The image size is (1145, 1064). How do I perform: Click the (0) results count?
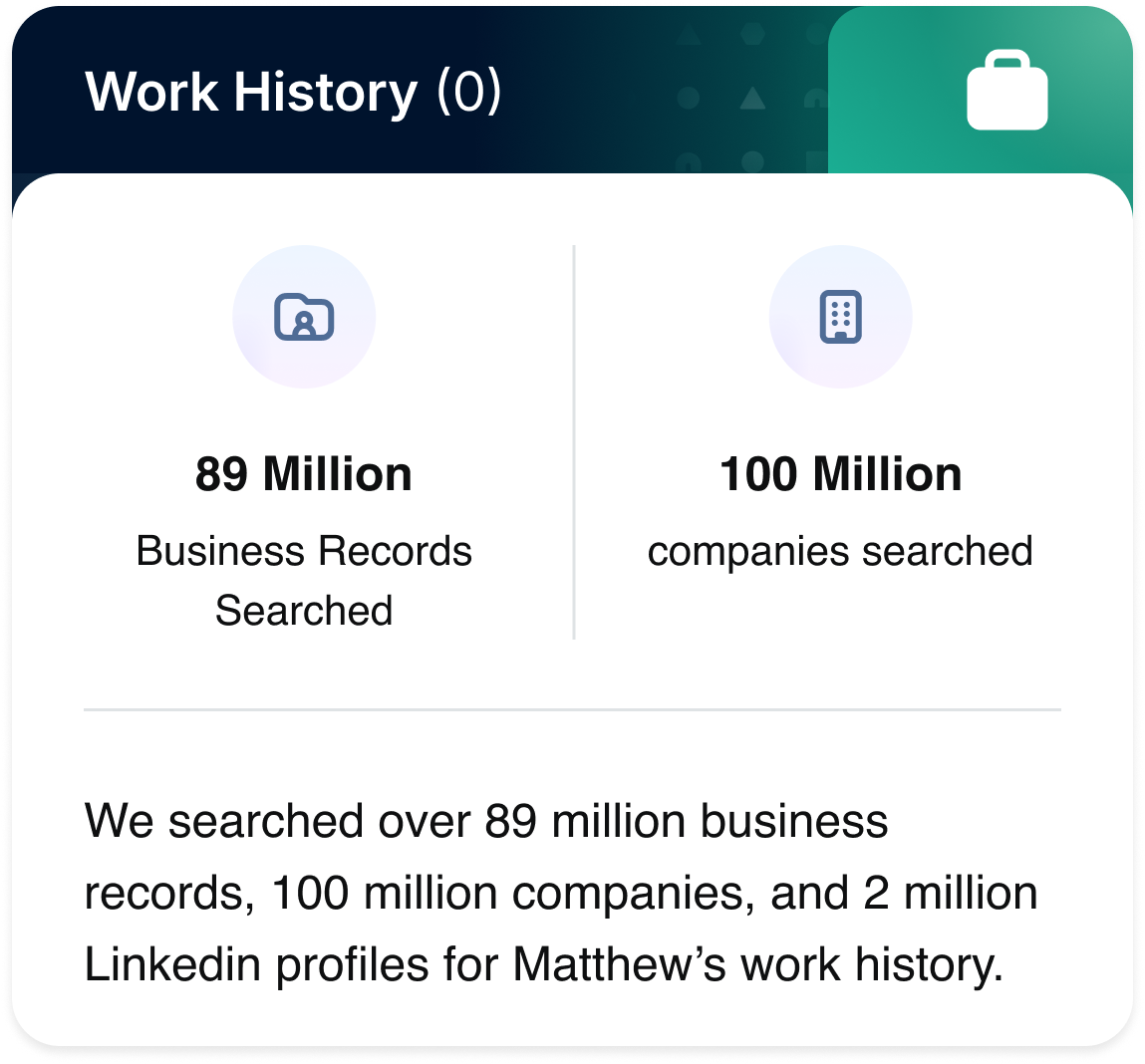(x=468, y=93)
